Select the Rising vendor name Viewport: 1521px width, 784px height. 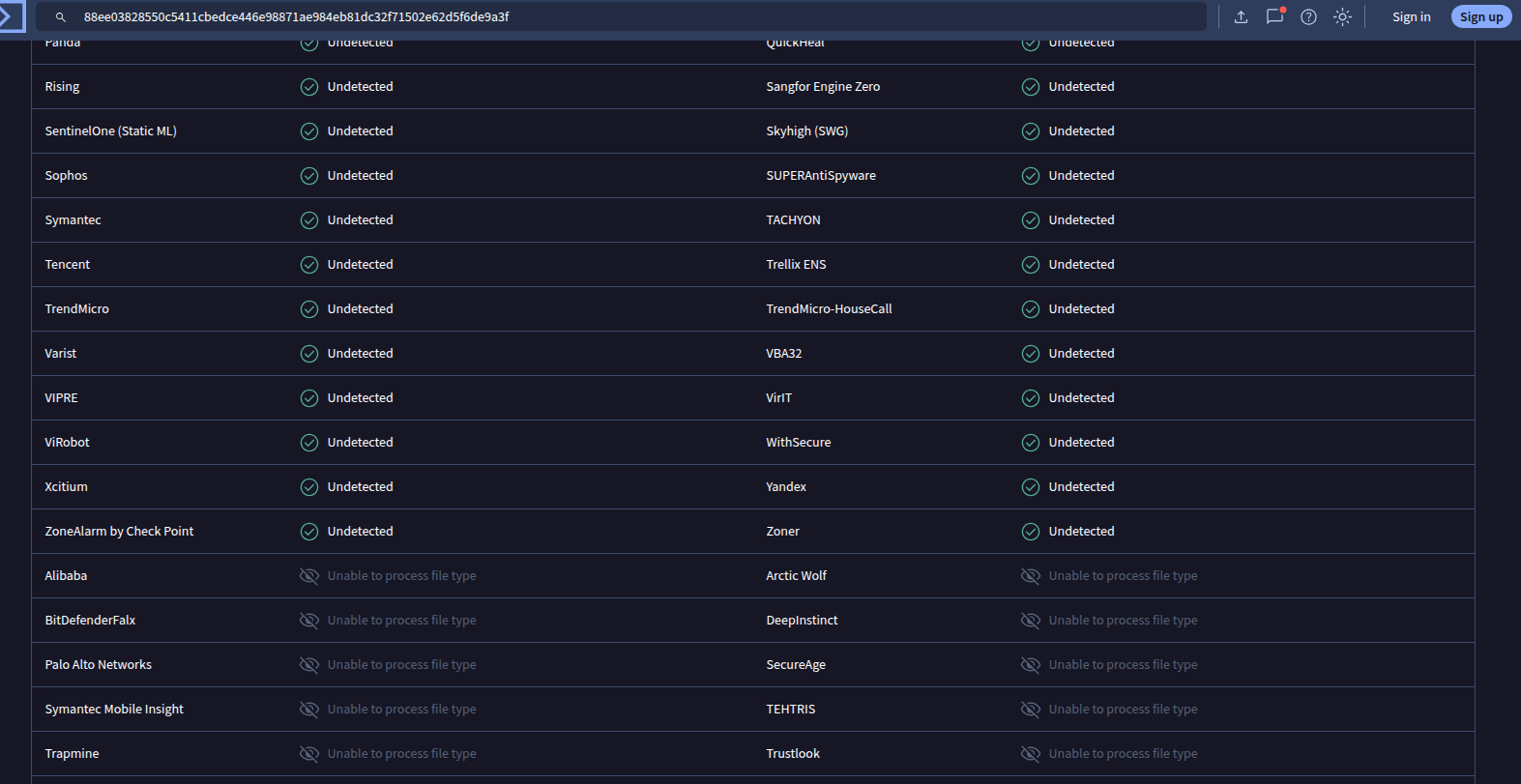click(62, 87)
